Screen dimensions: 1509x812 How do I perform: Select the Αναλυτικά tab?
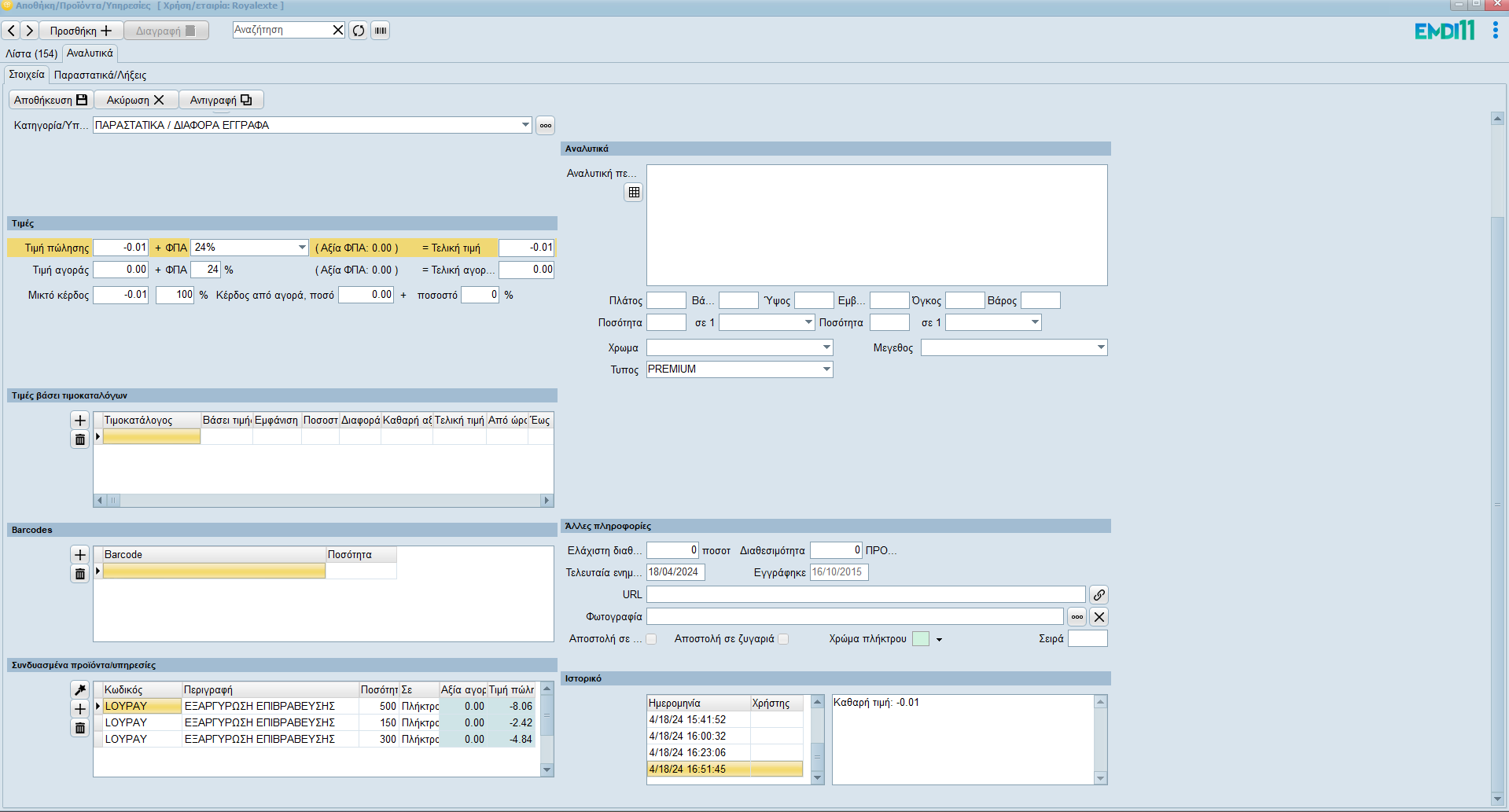point(90,53)
